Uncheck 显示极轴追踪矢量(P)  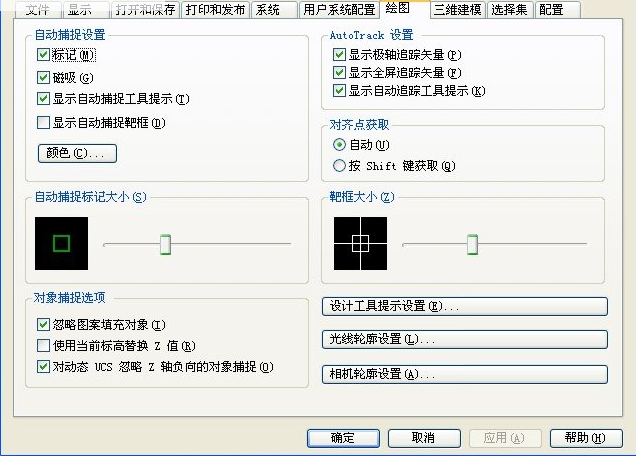(339, 54)
